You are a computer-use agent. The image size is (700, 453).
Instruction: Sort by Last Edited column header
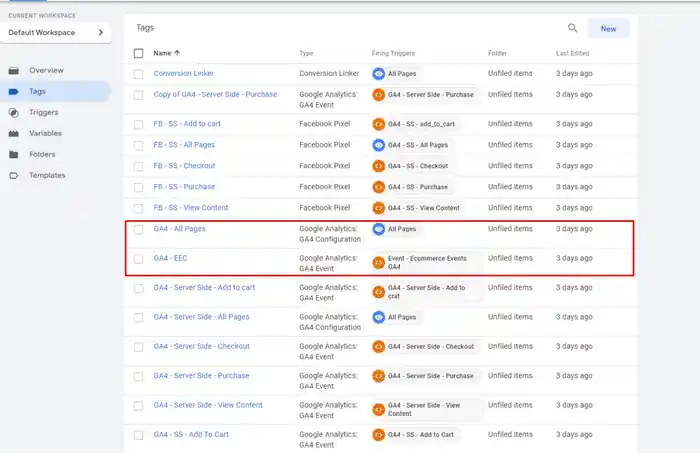(572, 53)
